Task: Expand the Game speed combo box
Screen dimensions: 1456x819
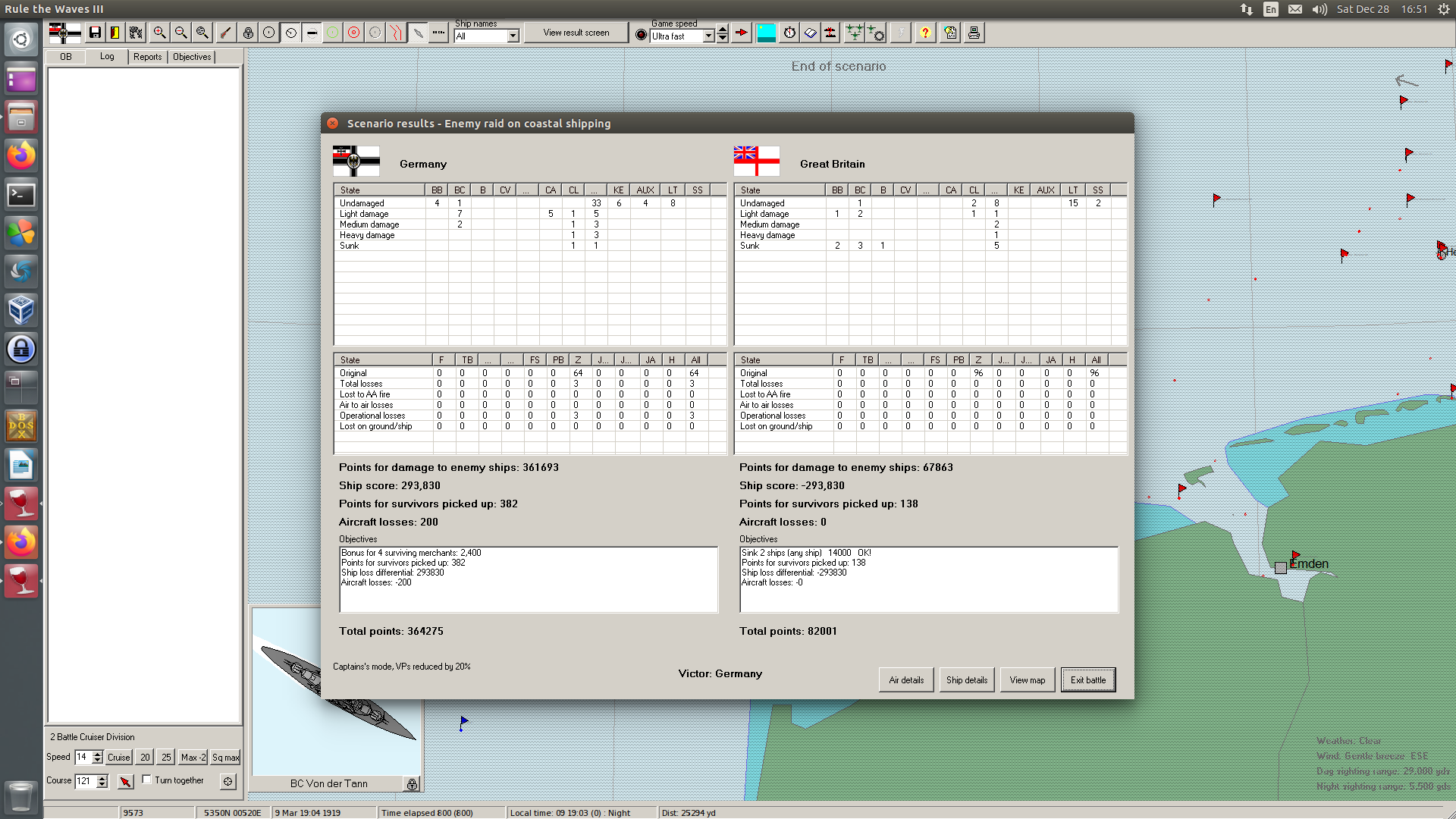Action: (x=708, y=36)
